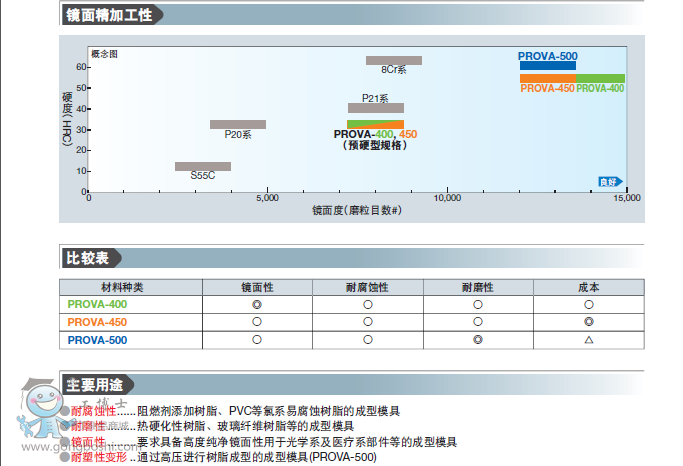Click the PROVA-400 table row name
The width and height of the screenshot is (683, 466).
click(x=97, y=304)
